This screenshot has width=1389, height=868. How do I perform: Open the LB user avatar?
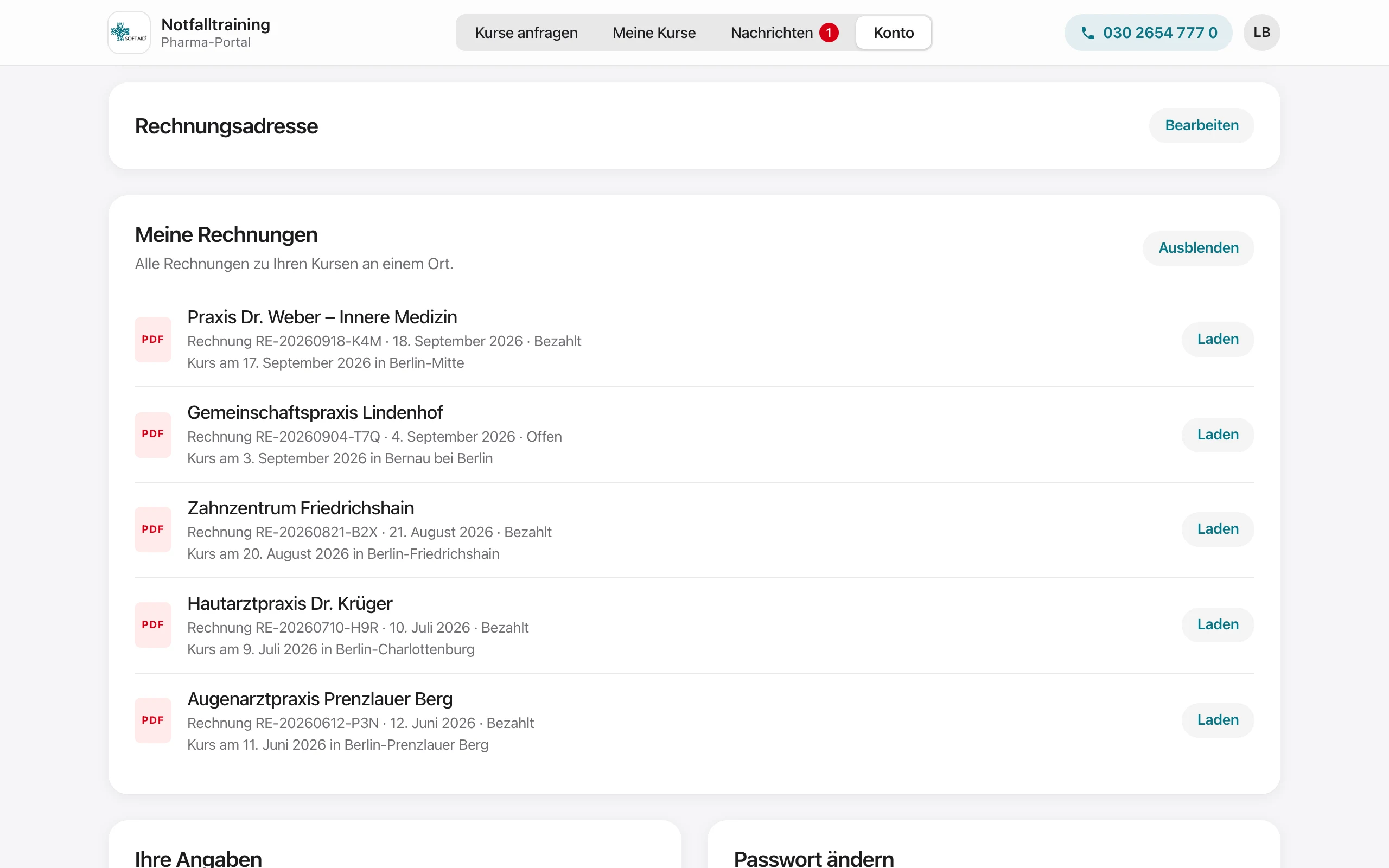click(1261, 33)
